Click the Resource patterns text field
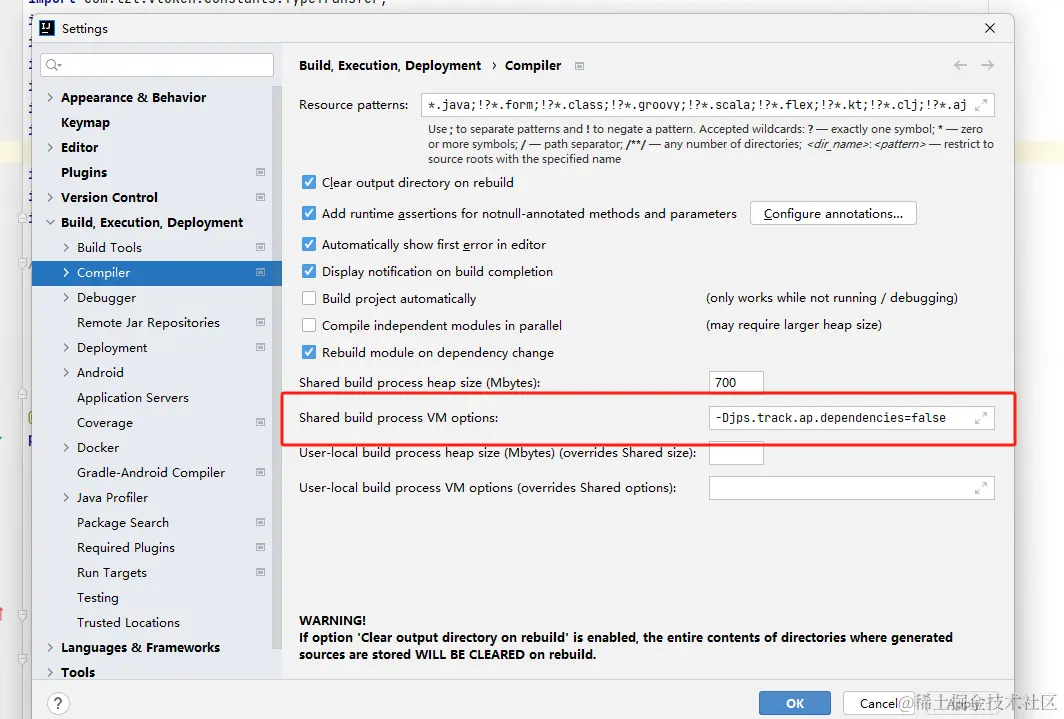Screen dimensions: 1064x719 [x=708, y=105]
